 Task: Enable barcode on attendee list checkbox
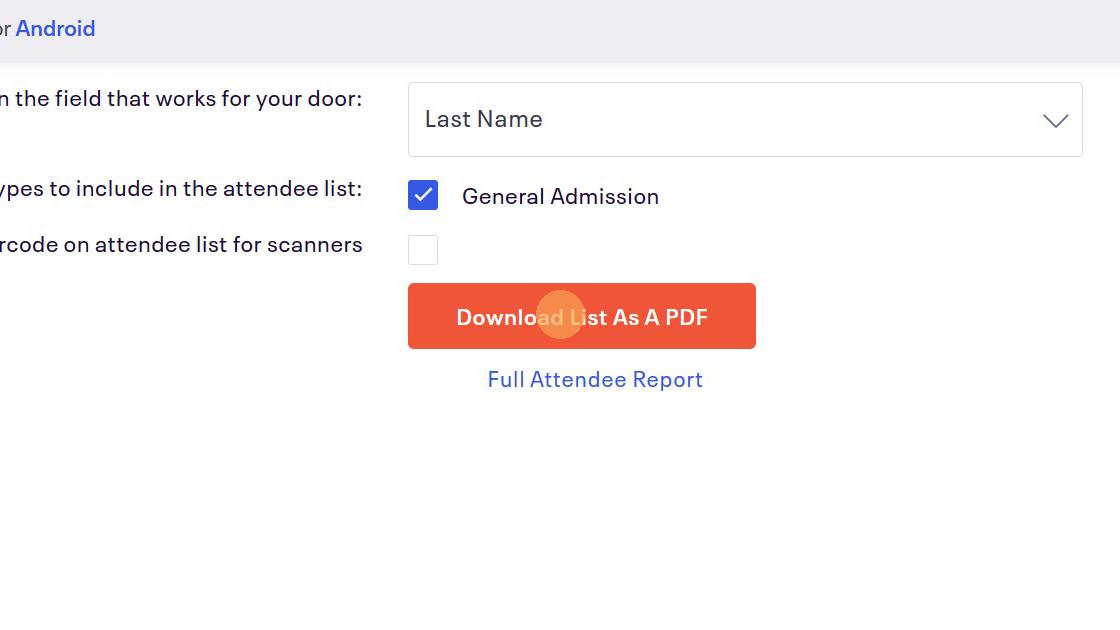point(423,250)
